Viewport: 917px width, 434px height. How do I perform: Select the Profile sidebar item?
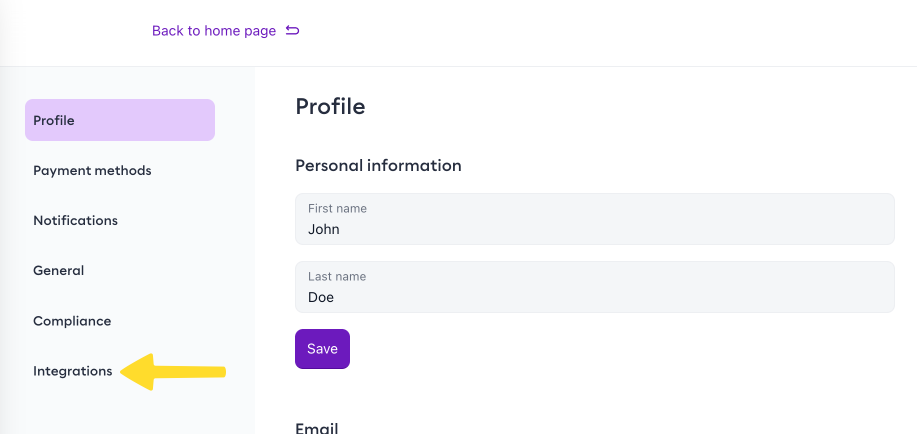click(120, 120)
